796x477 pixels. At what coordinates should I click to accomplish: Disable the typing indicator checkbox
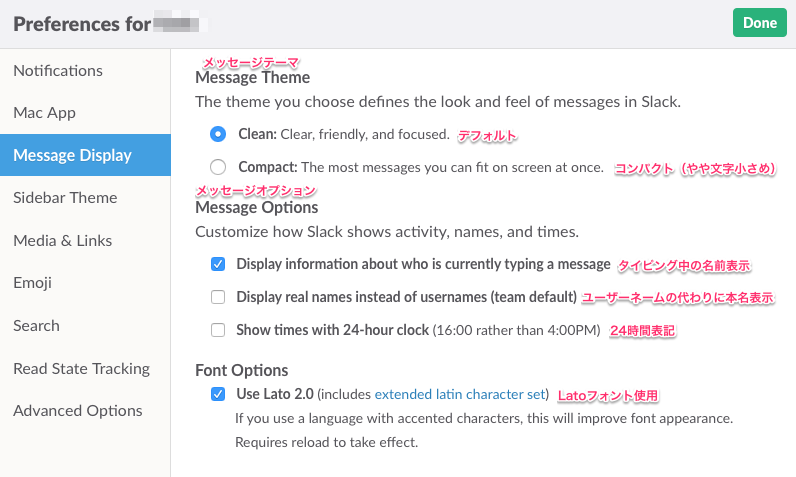[x=218, y=265]
